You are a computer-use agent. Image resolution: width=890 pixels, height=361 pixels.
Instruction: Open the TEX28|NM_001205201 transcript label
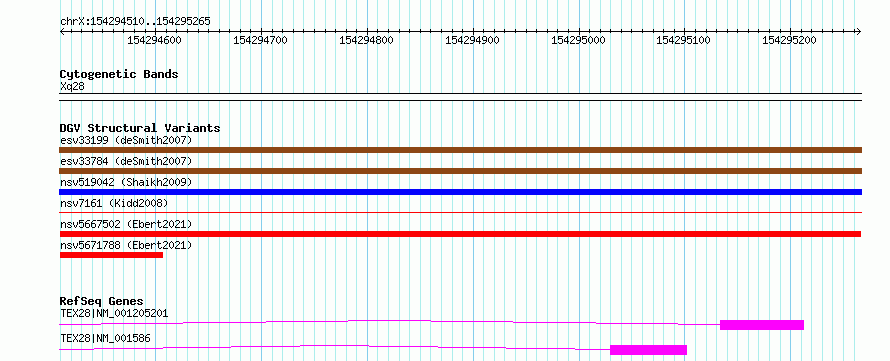114,313
